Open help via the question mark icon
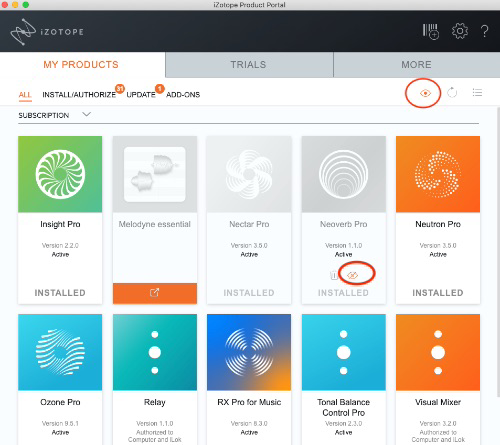Screen dimensions: 500x445 coord(485,32)
